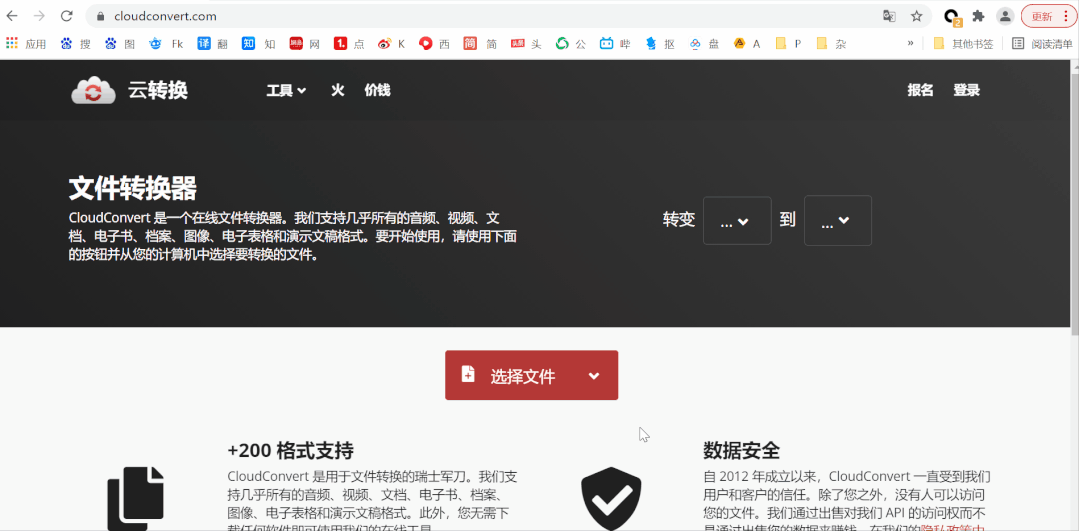Open the 火 menu item
The image size is (1079, 531).
[337, 90]
